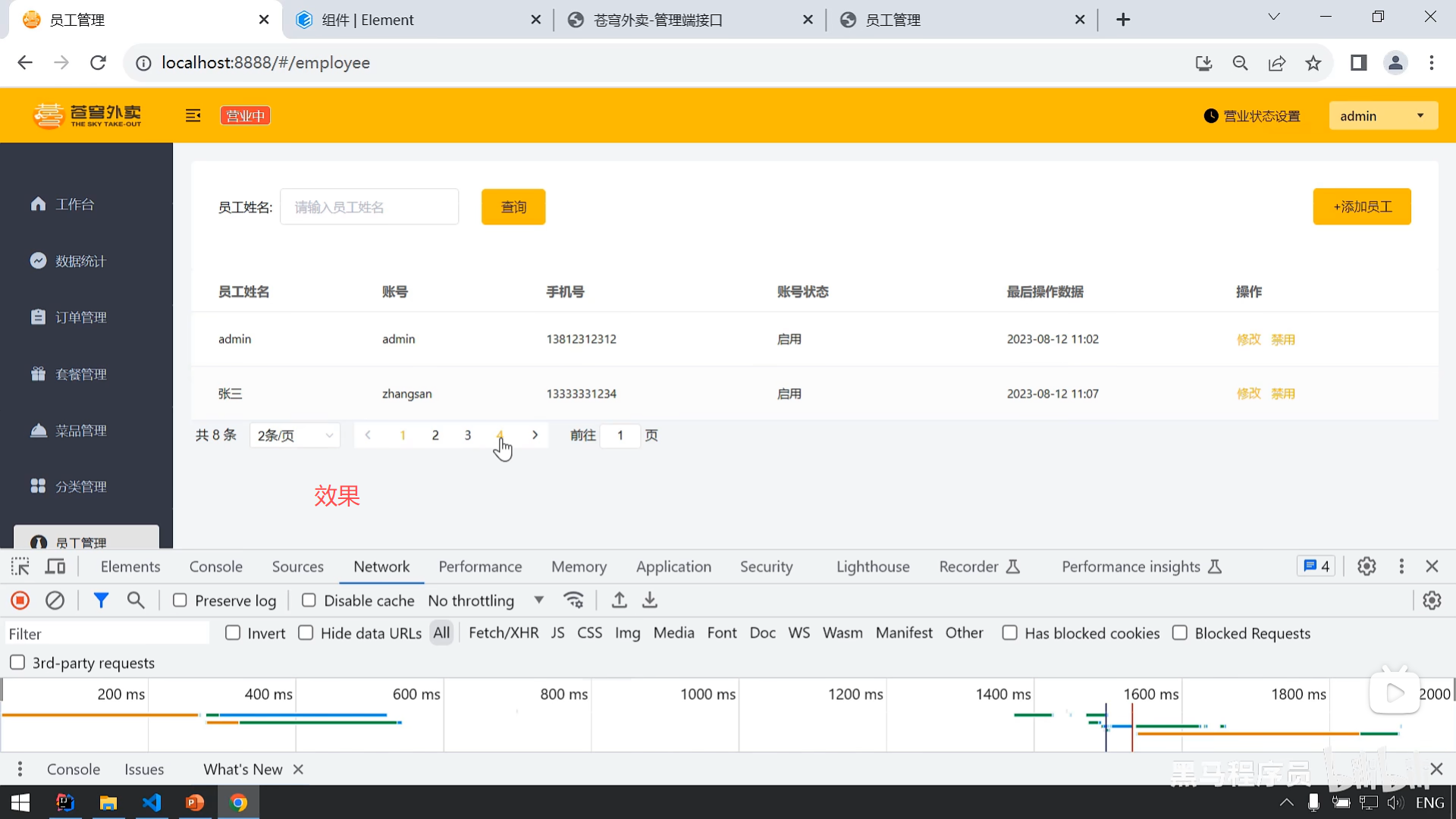Click the clear network log icon
This screenshot has height=819, width=1456.
[x=55, y=601]
